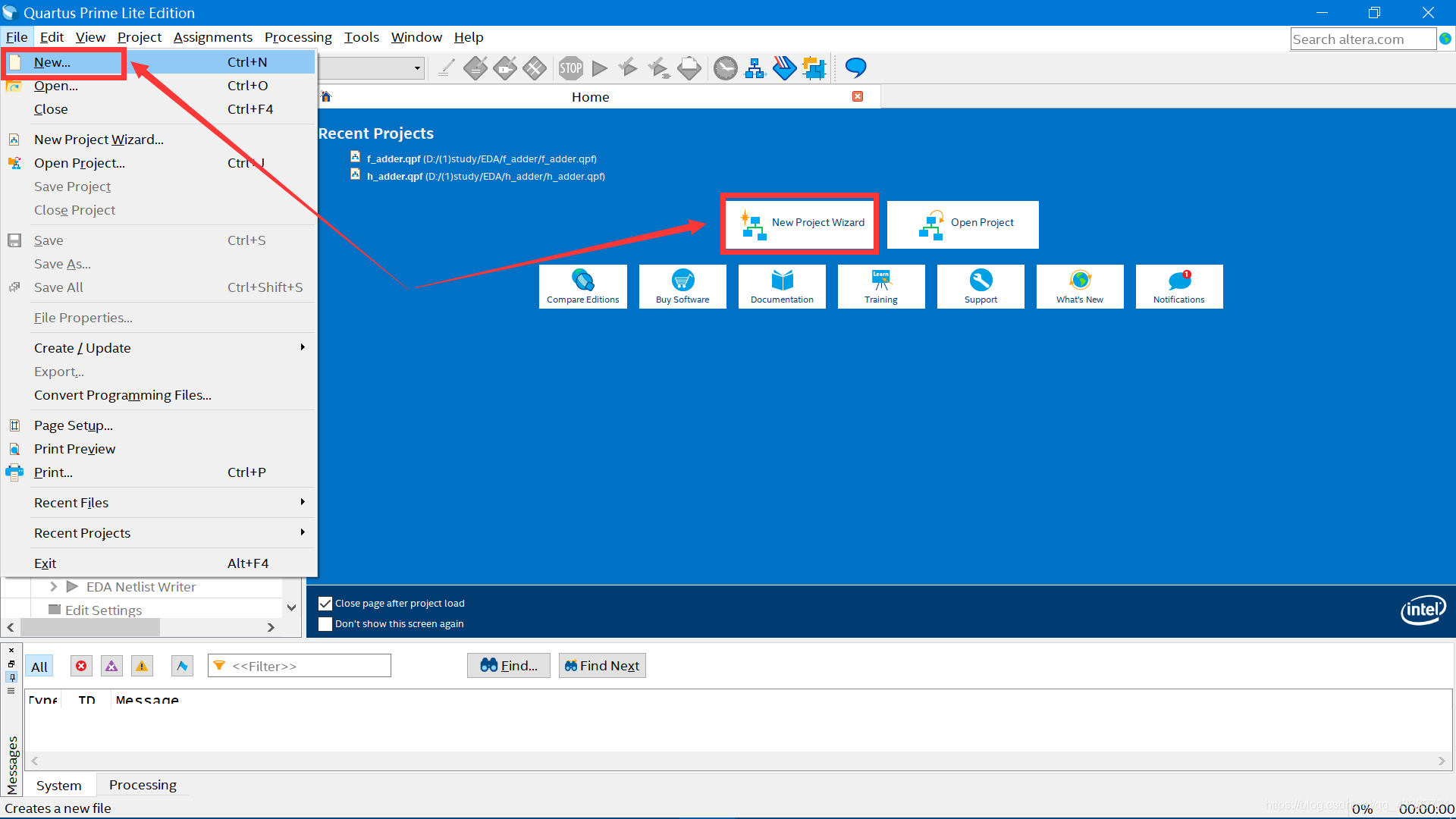Choose New Project Wizard from File menu
The width and height of the screenshot is (1456, 819).
pos(99,140)
